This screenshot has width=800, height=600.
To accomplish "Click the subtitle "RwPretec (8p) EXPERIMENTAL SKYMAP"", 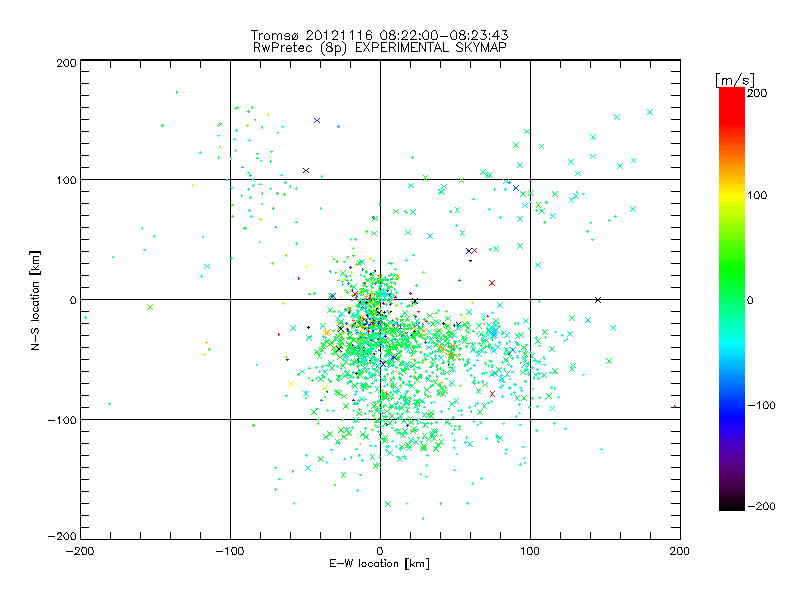I will pyautogui.click(x=379, y=47).
